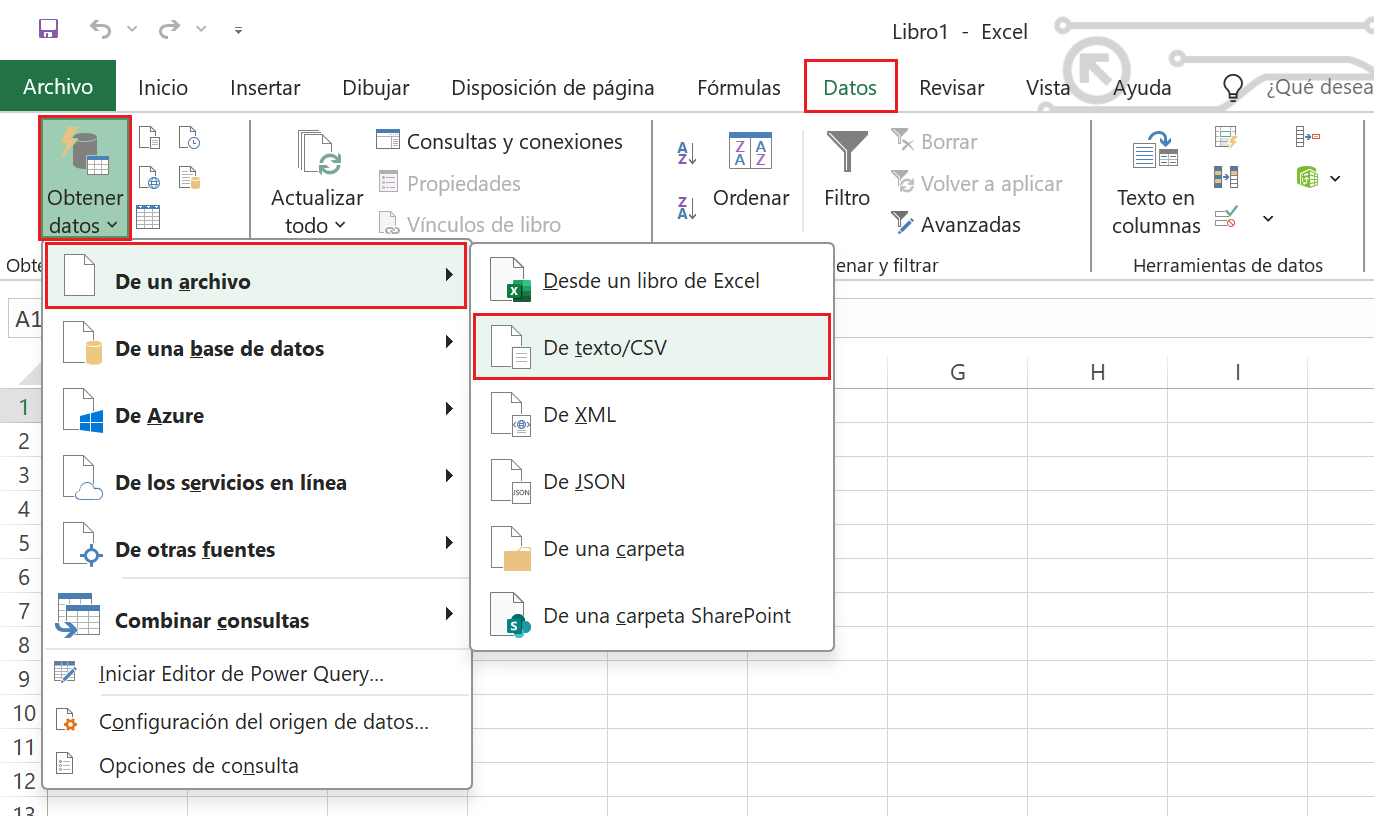Click the Actualizar todo refresh icon
The width and height of the screenshot is (1374, 816).
pos(318,155)
